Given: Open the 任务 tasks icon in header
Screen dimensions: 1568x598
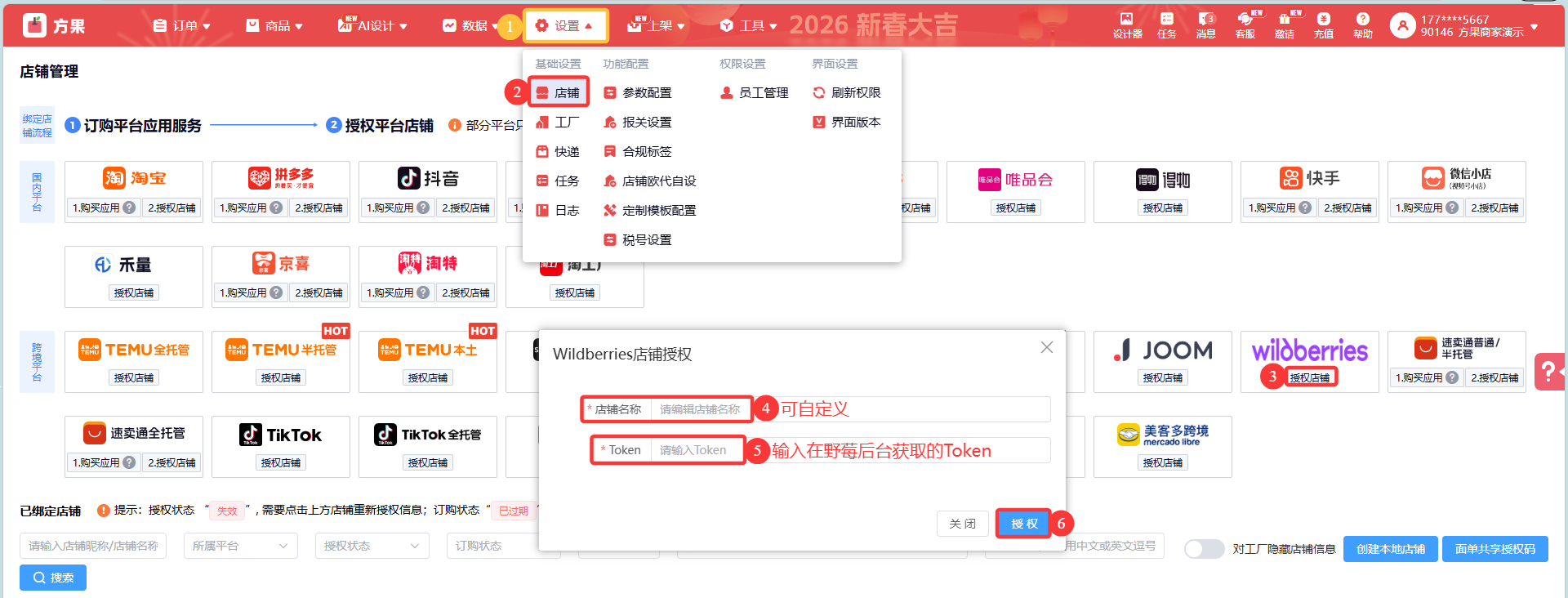Looking at the screenshot, I should tap(1166, 25).
